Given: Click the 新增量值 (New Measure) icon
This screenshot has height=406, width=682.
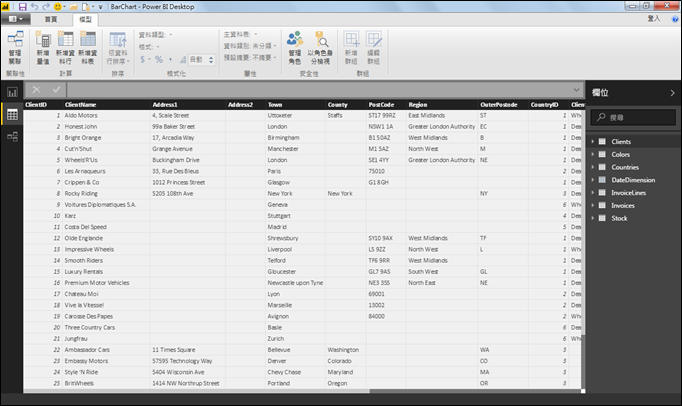Looking at the screenshot, I should (x=43, y=45).
